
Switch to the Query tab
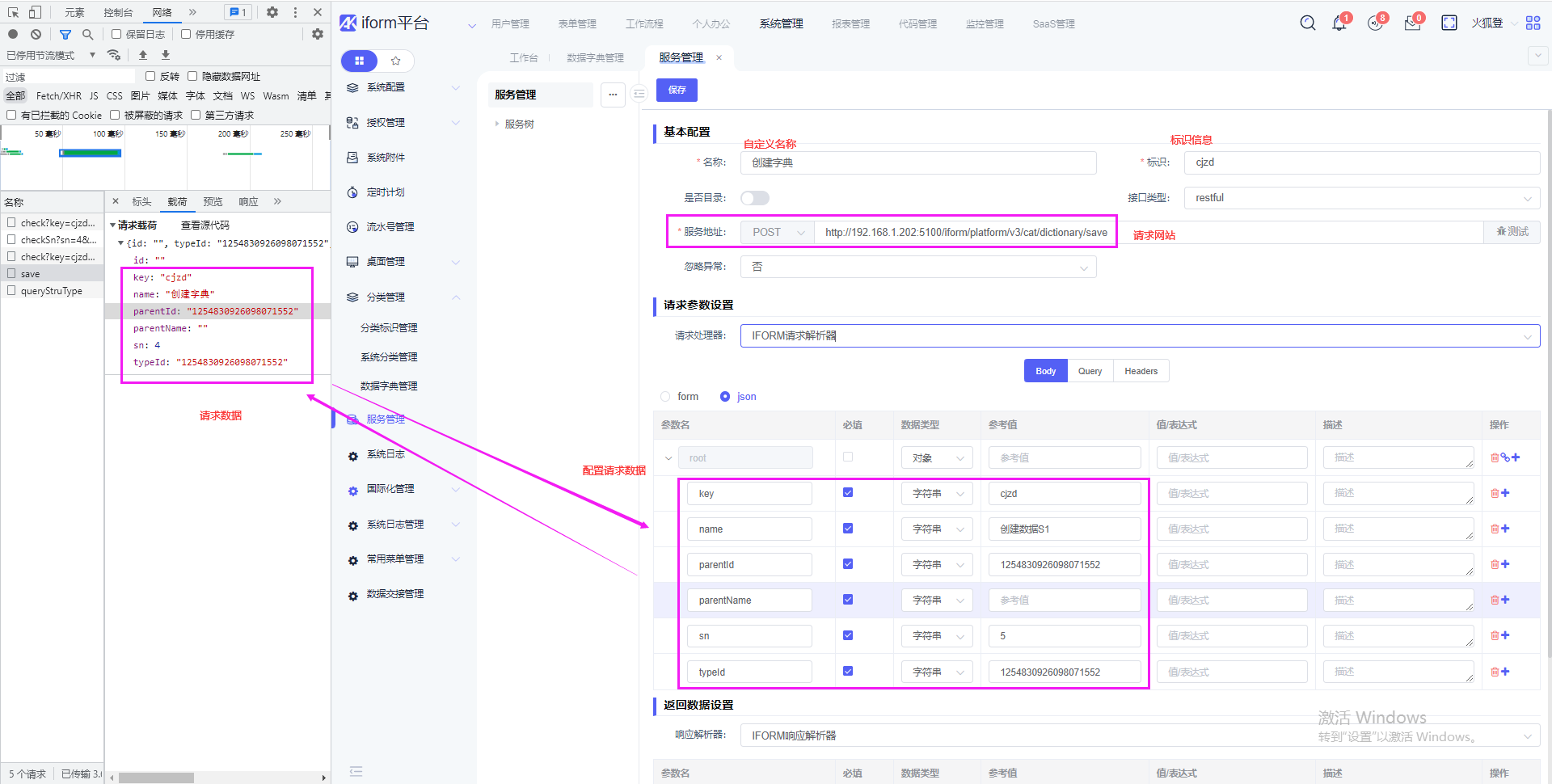1090,371
